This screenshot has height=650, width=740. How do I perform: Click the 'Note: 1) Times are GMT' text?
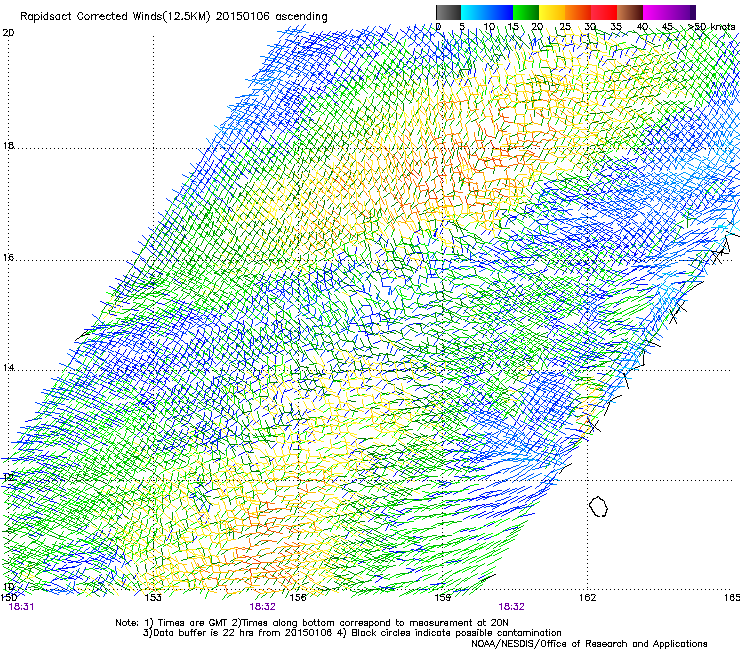pyautogui.click(x=171, y=623)
